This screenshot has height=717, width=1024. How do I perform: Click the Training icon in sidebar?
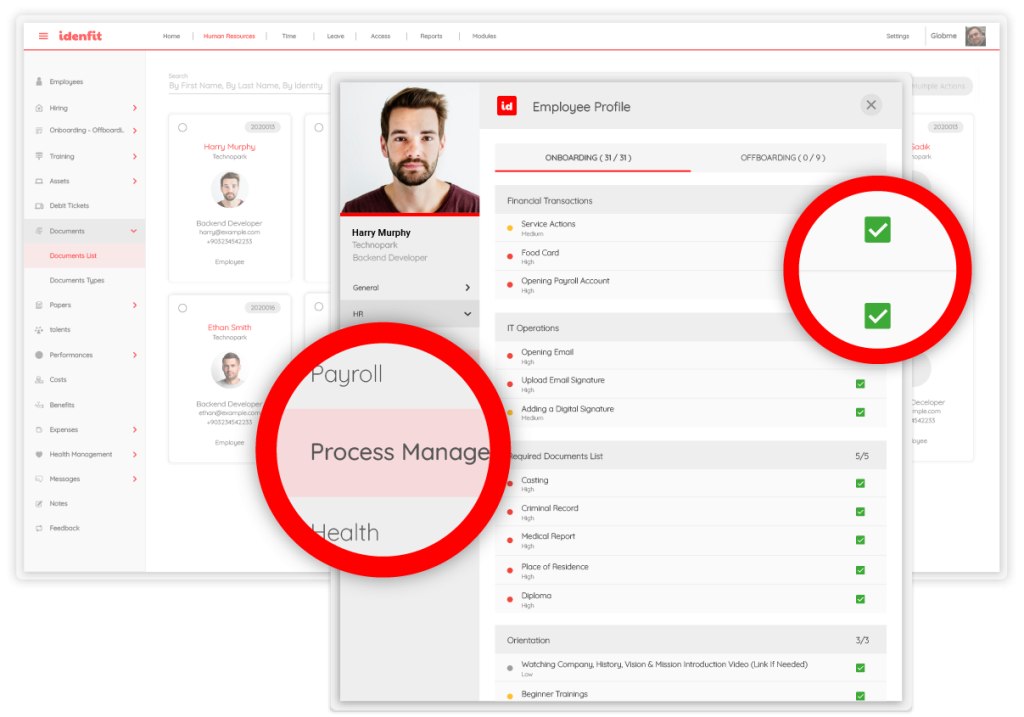(39, 156)
